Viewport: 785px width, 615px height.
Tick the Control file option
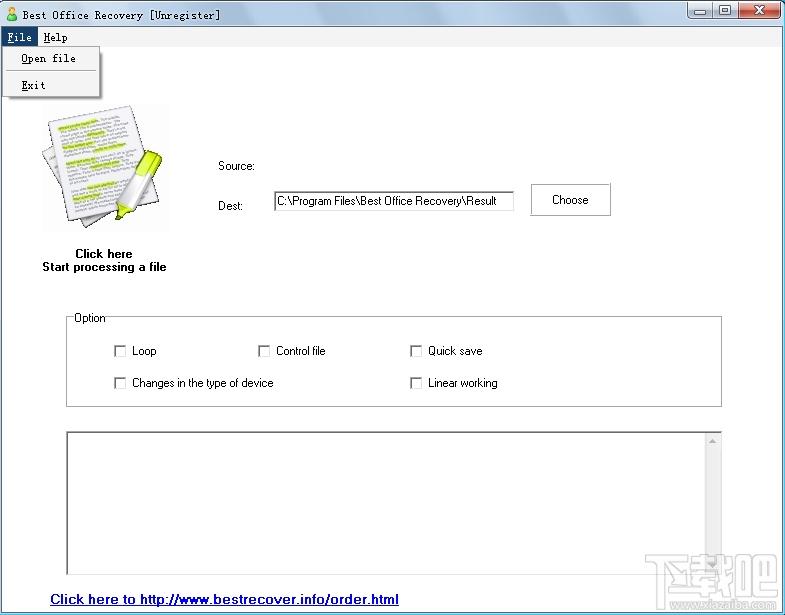click(x=264, y=351)
